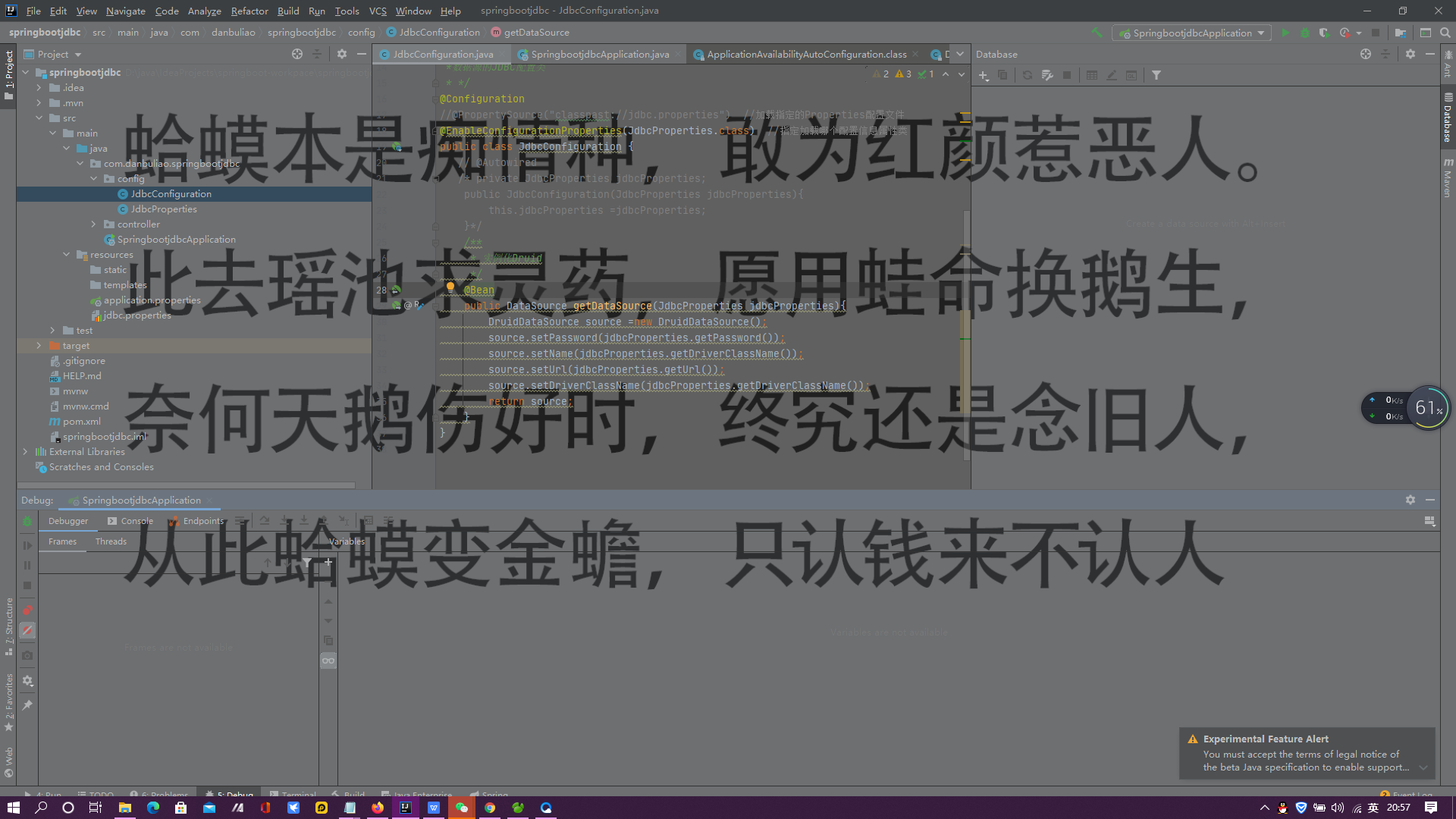Open the run configuration dropdown for SpringbootjdbcApplication
This screenshot has height=819, width=1456.
(x=1191, y=33)
